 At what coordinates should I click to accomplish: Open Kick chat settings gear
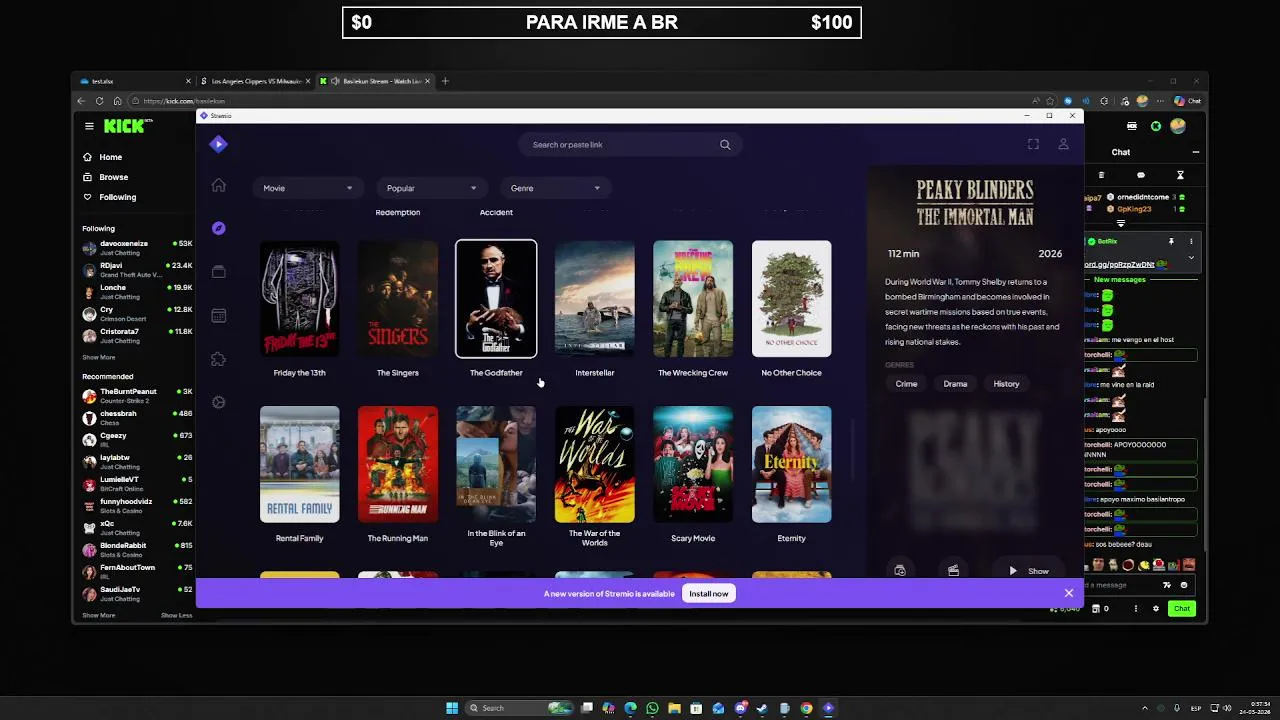tap(1156, 608)
